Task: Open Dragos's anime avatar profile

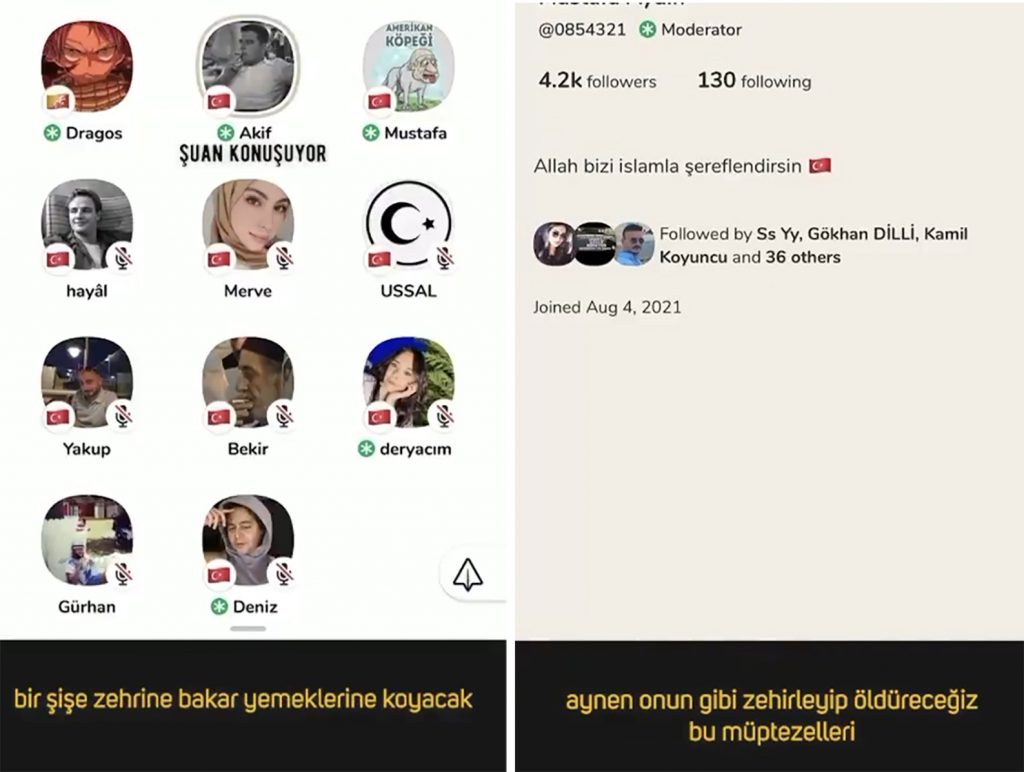Action: coord(87,67)
